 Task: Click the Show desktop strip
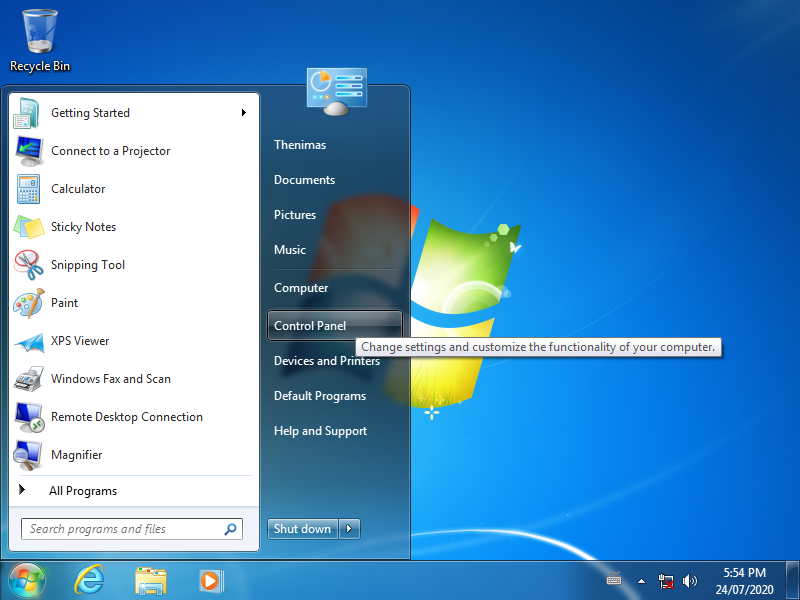click(x=792, y=581)
